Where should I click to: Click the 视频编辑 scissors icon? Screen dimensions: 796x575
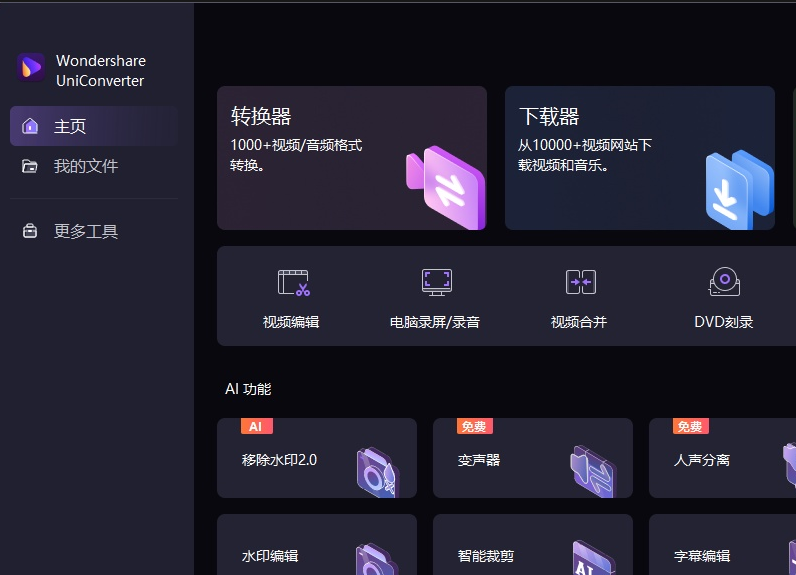pyautogui.click(x=293, y=283)
